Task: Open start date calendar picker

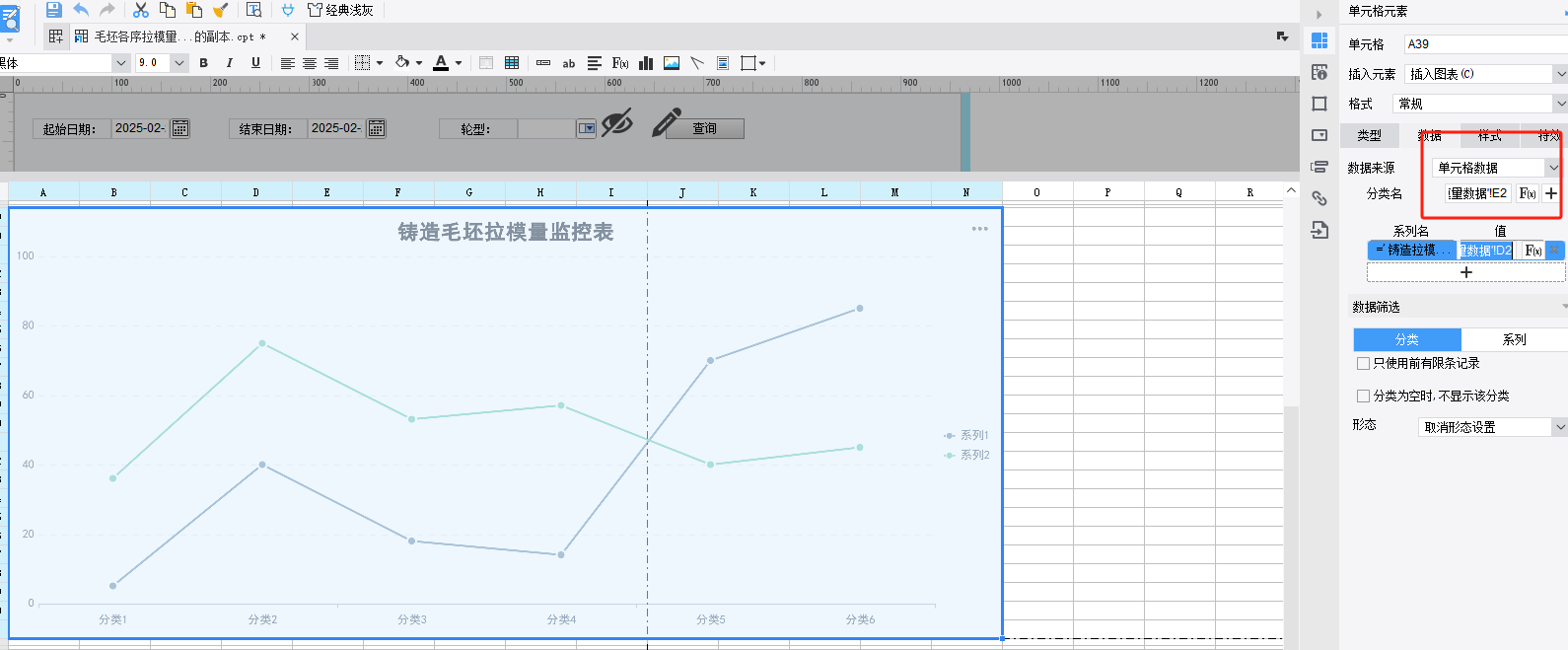Action: click(x=180, y=128)
